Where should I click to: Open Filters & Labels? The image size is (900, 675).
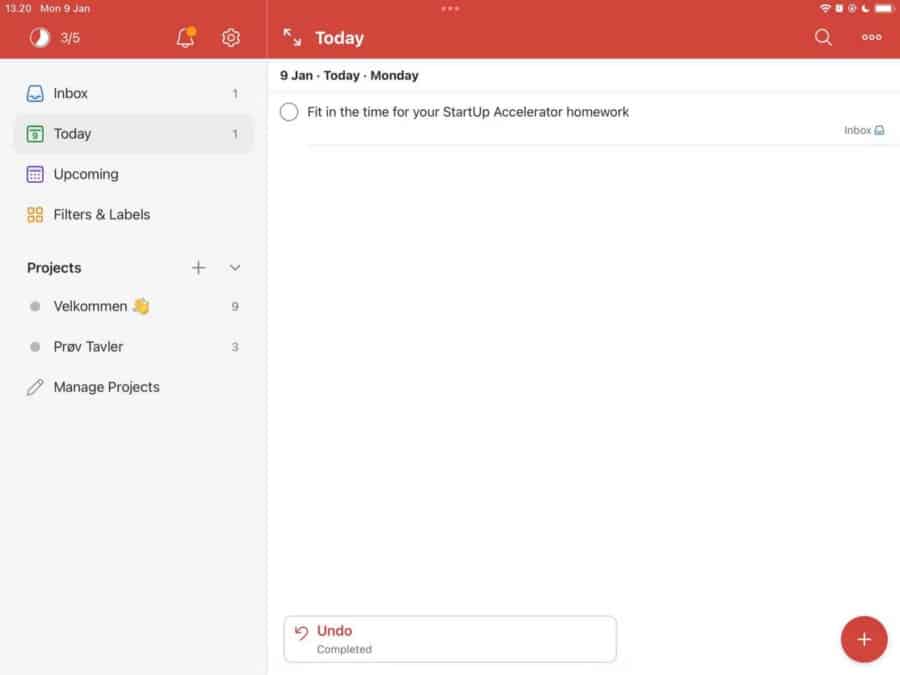(x=102, y=214)
